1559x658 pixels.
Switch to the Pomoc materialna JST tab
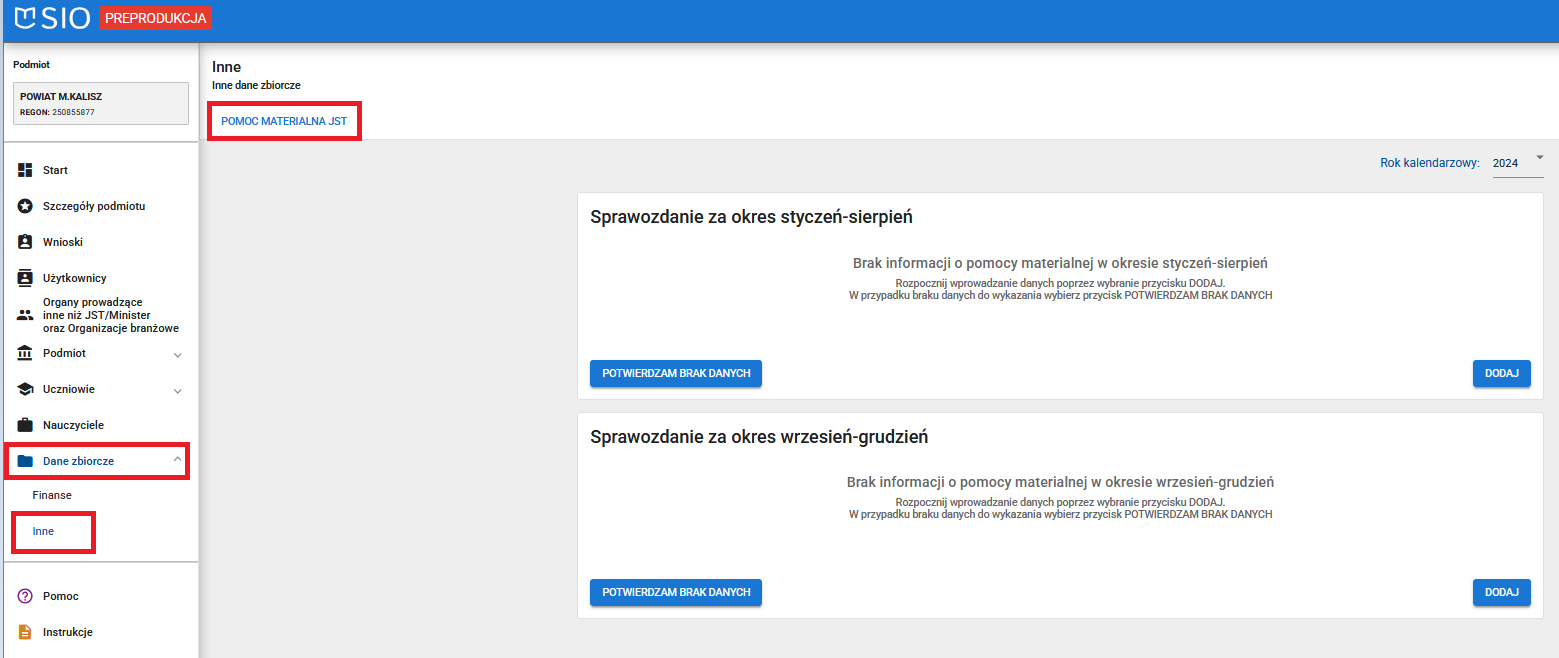pos(284,121)
